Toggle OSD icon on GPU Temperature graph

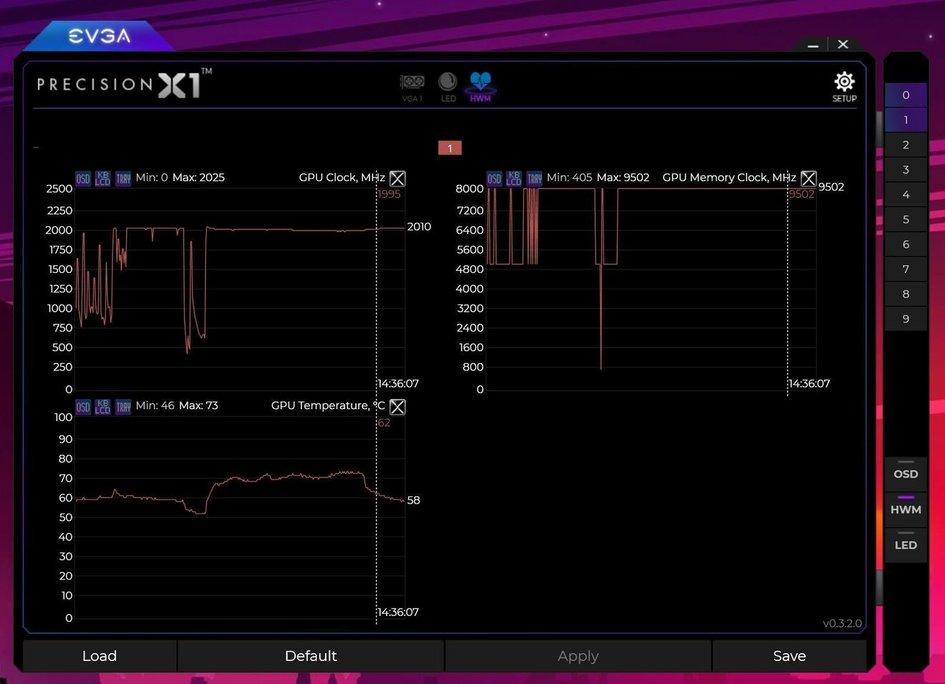coord(83,406)
